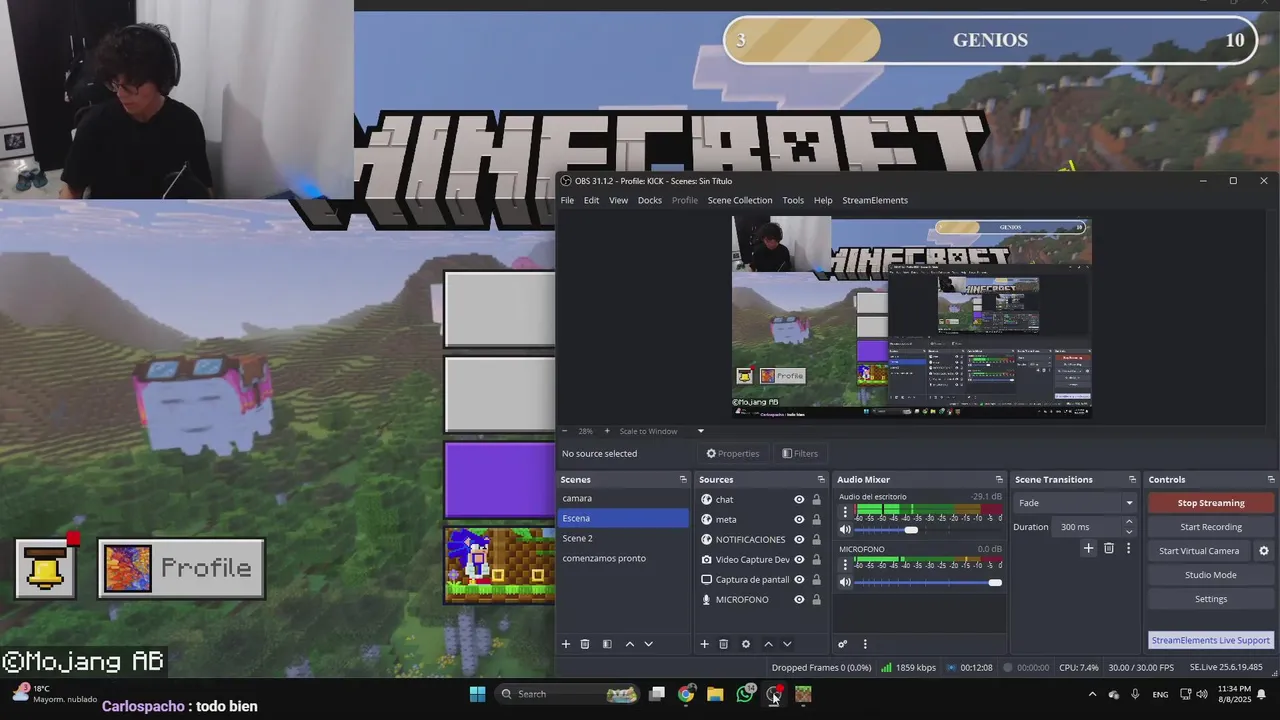Hide the meta source
This screenshot has height=720, width=1280.
pos(799,519)
